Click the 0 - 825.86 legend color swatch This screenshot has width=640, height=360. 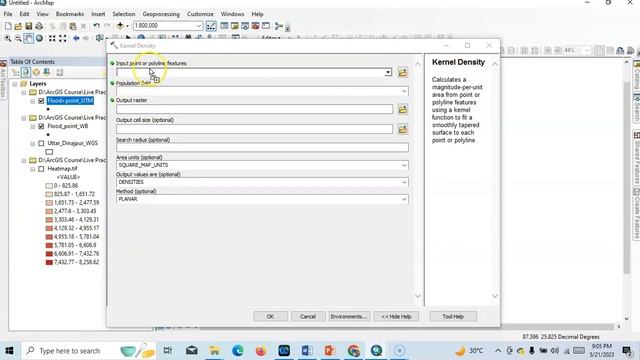[x=49, y=186]
